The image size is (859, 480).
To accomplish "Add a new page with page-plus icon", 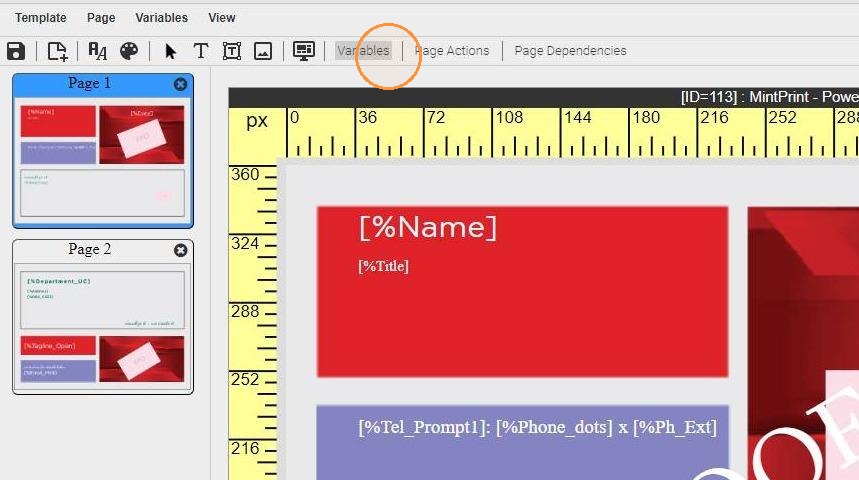I will click(57, 51).
